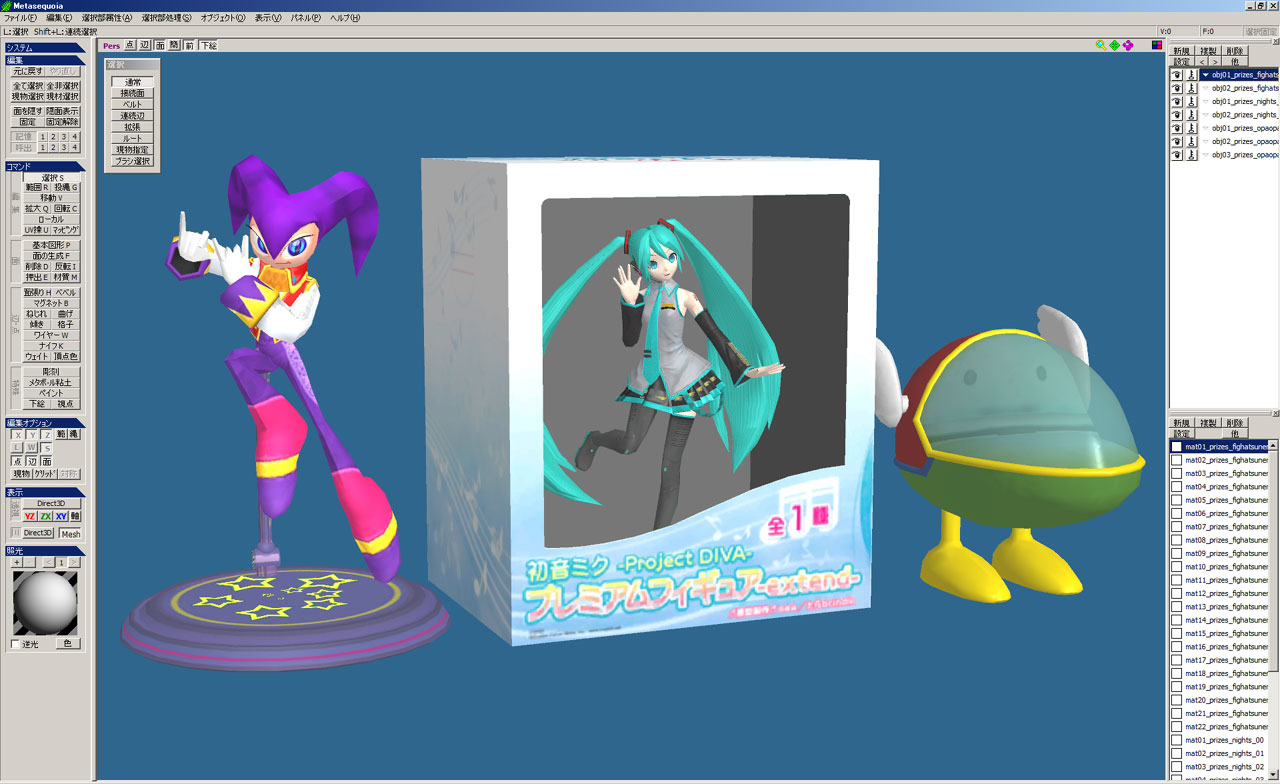
Task: Activate the 基本図形 P primitive command
Action: pos(53,245)
